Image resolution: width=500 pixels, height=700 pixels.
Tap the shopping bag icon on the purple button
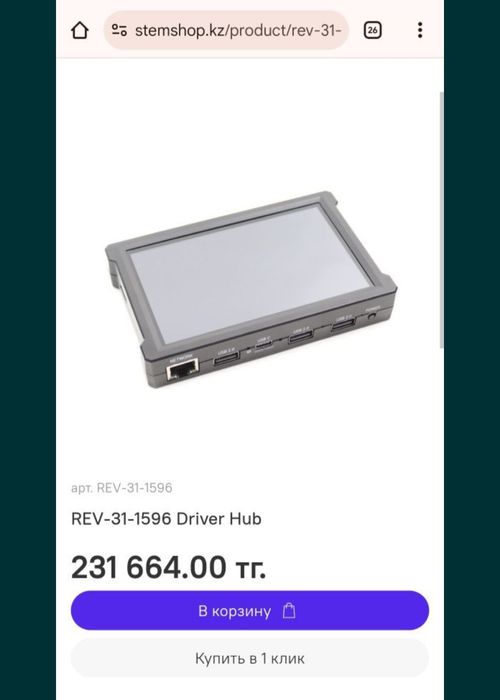[289, 610]
